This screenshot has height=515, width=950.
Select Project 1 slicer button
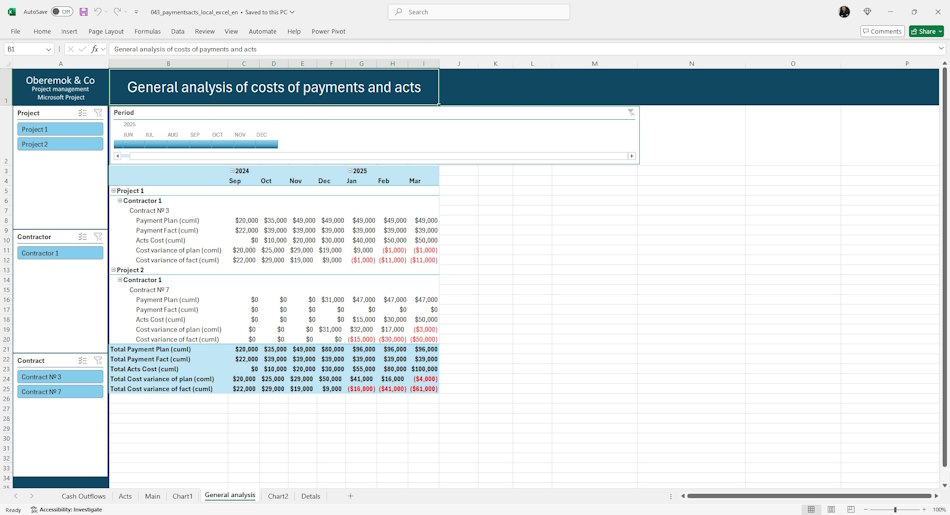60,129
